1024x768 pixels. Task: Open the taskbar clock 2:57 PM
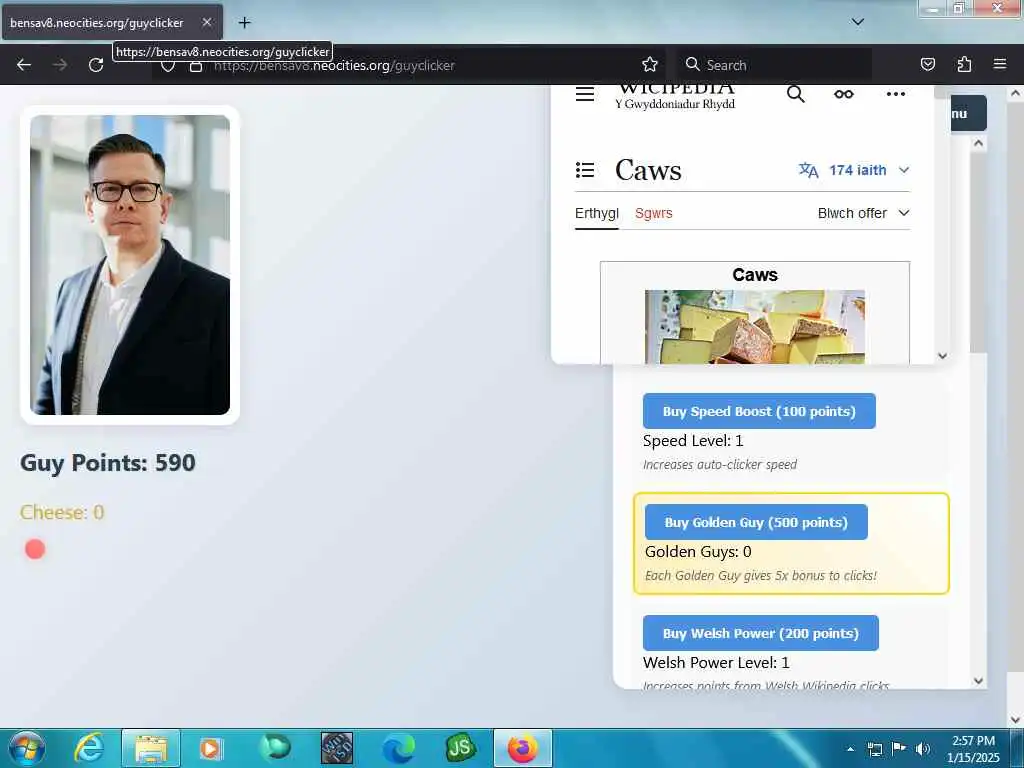tap(973, 749)
